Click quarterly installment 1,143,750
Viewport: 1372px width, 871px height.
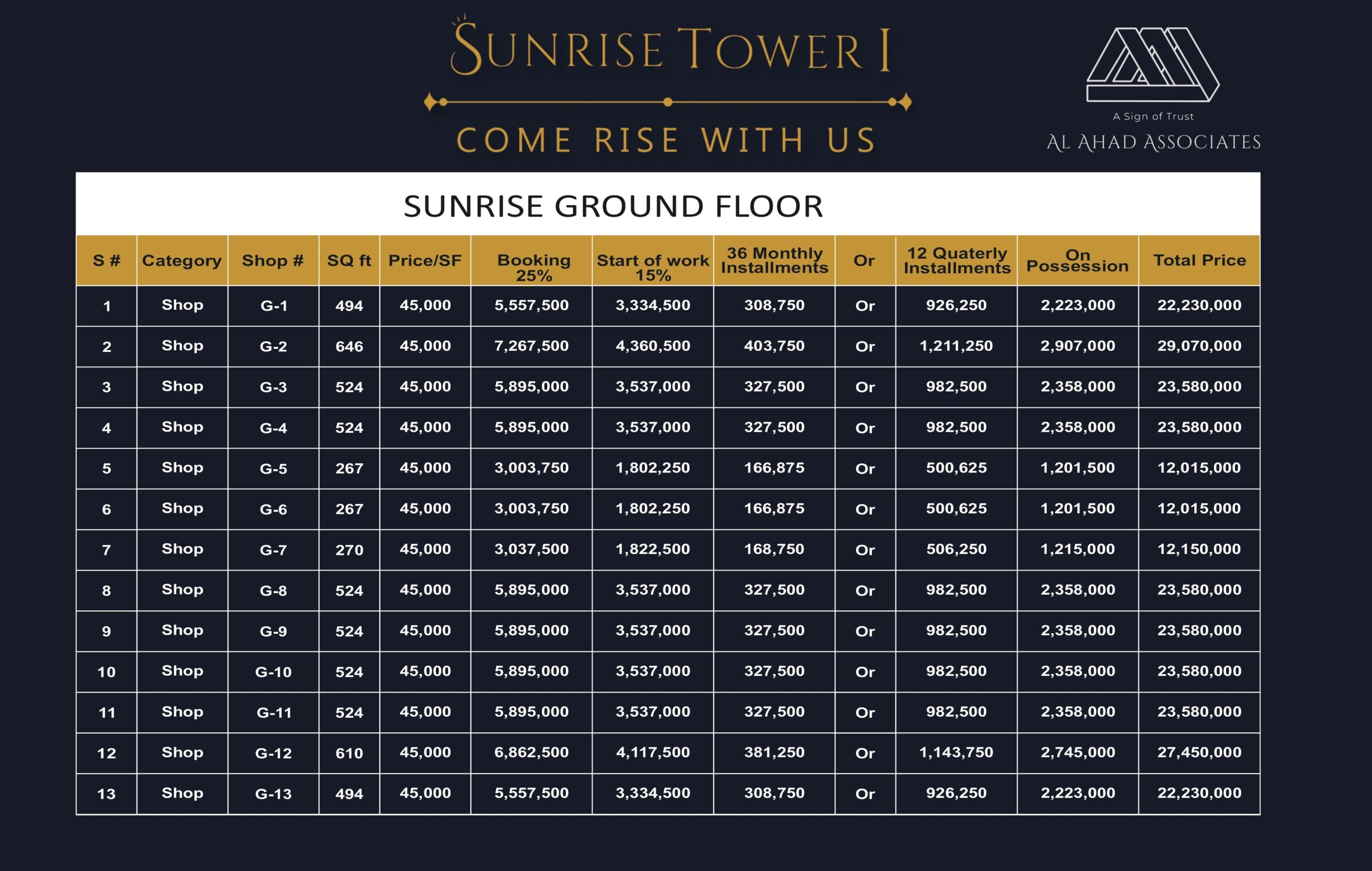956,753
